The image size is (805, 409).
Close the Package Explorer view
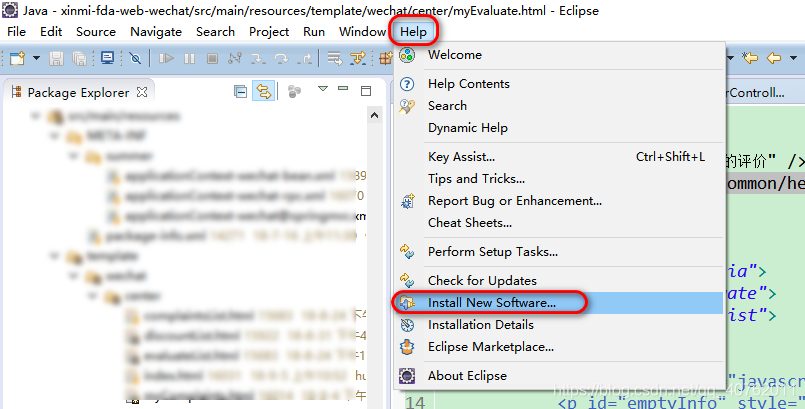click(x=142, y=92)
